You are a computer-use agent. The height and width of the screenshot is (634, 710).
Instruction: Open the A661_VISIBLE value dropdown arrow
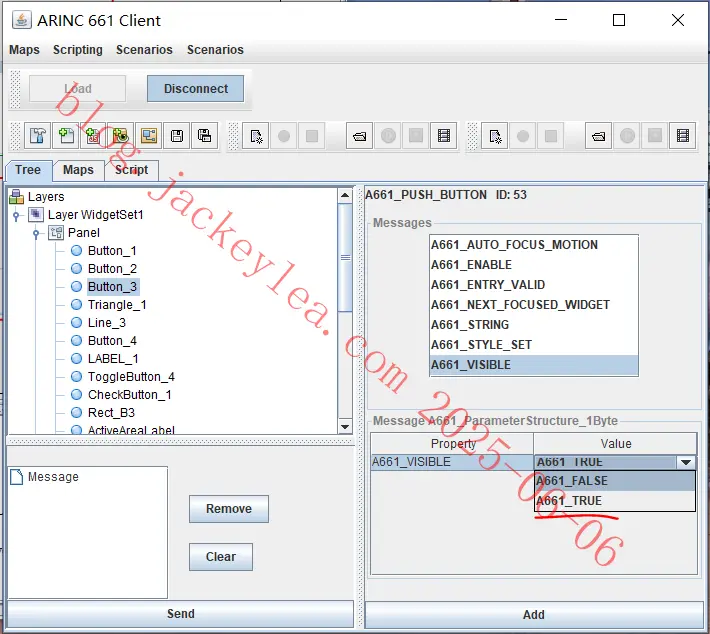coord(686,462)
